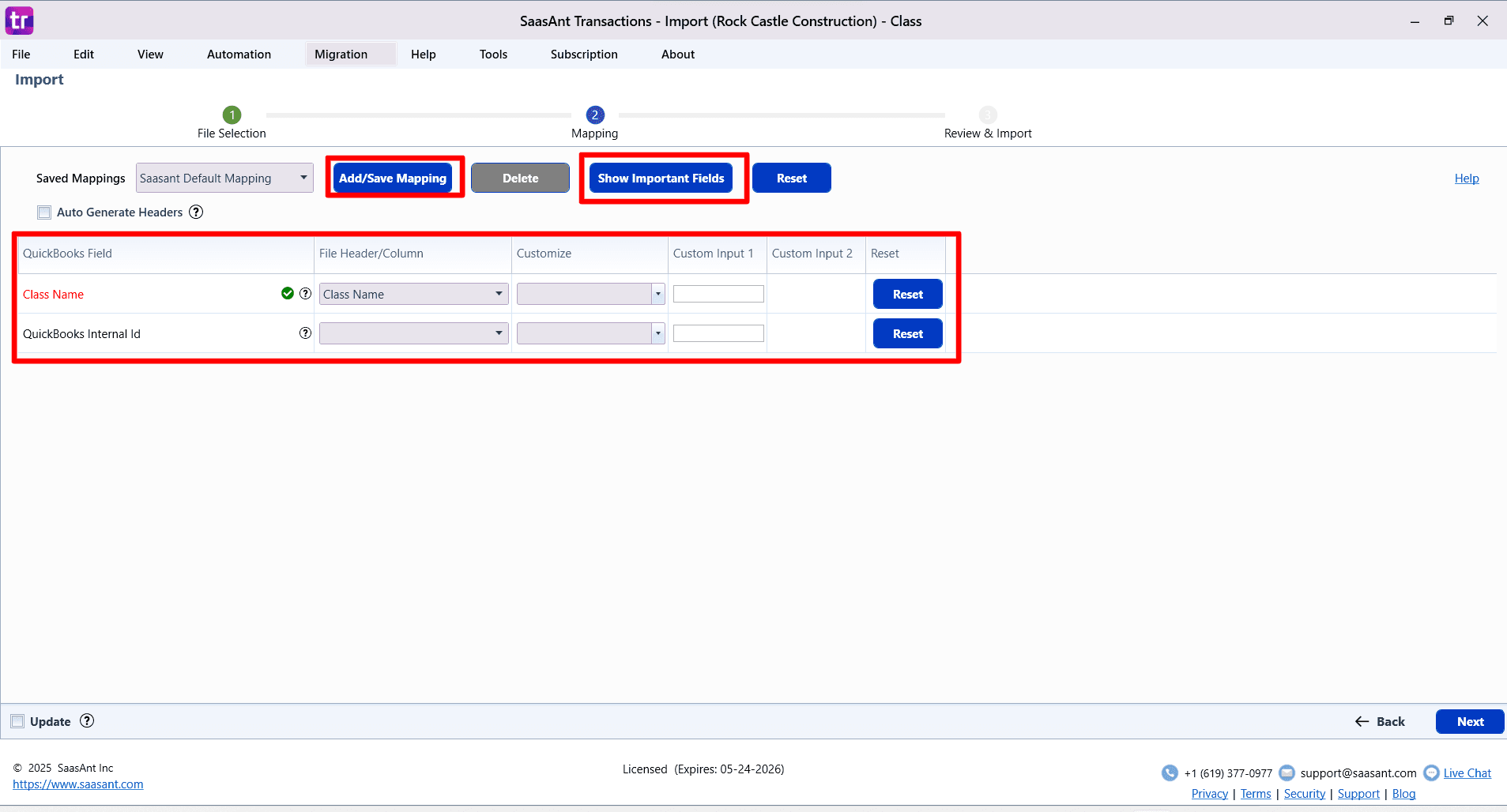Open the Help link at top right
Screen dimensions: 1507x812
pyautogui.click(x=1467, y=179)
